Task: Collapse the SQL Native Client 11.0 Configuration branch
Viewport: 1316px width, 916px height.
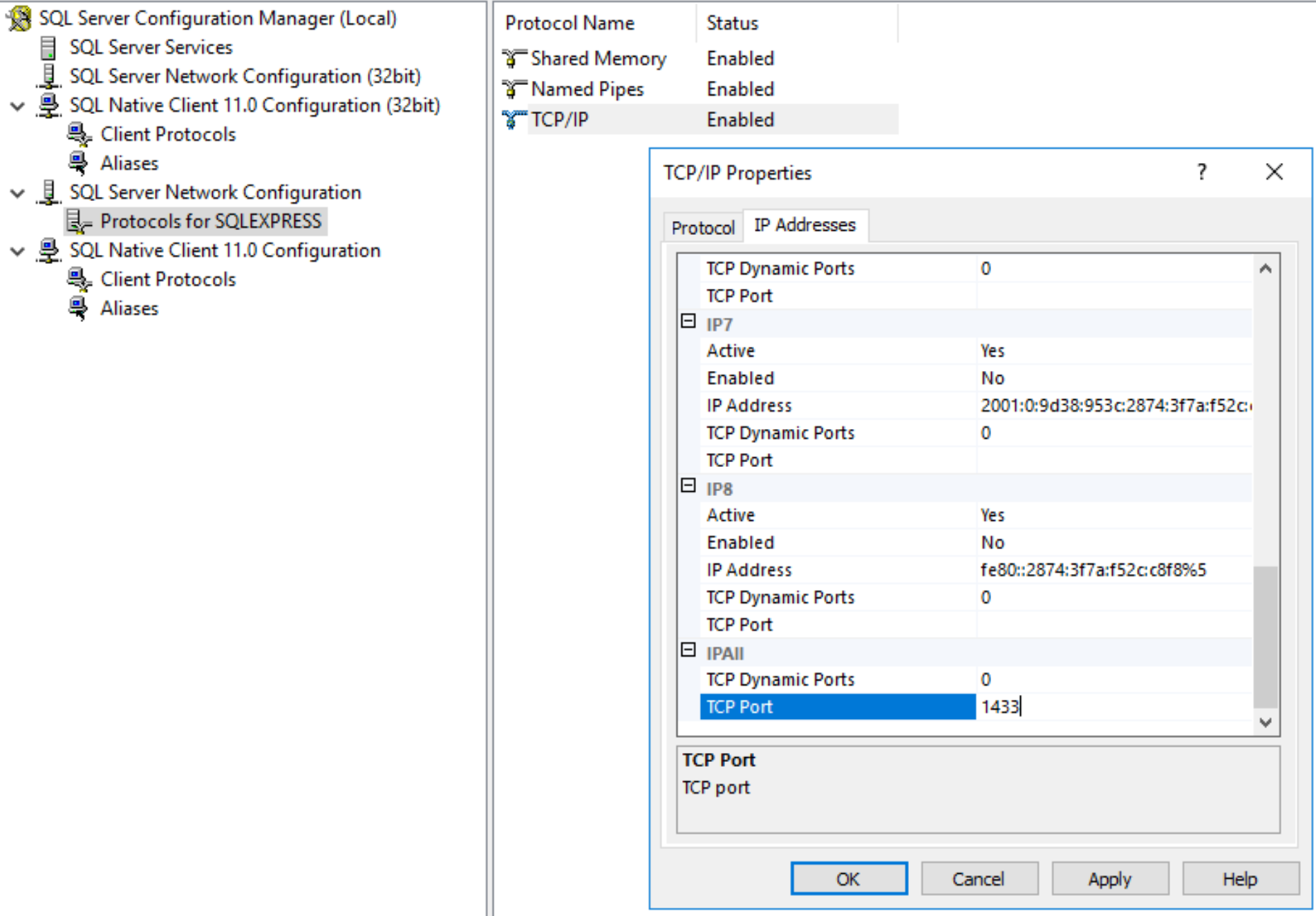Action: (17, 251)
